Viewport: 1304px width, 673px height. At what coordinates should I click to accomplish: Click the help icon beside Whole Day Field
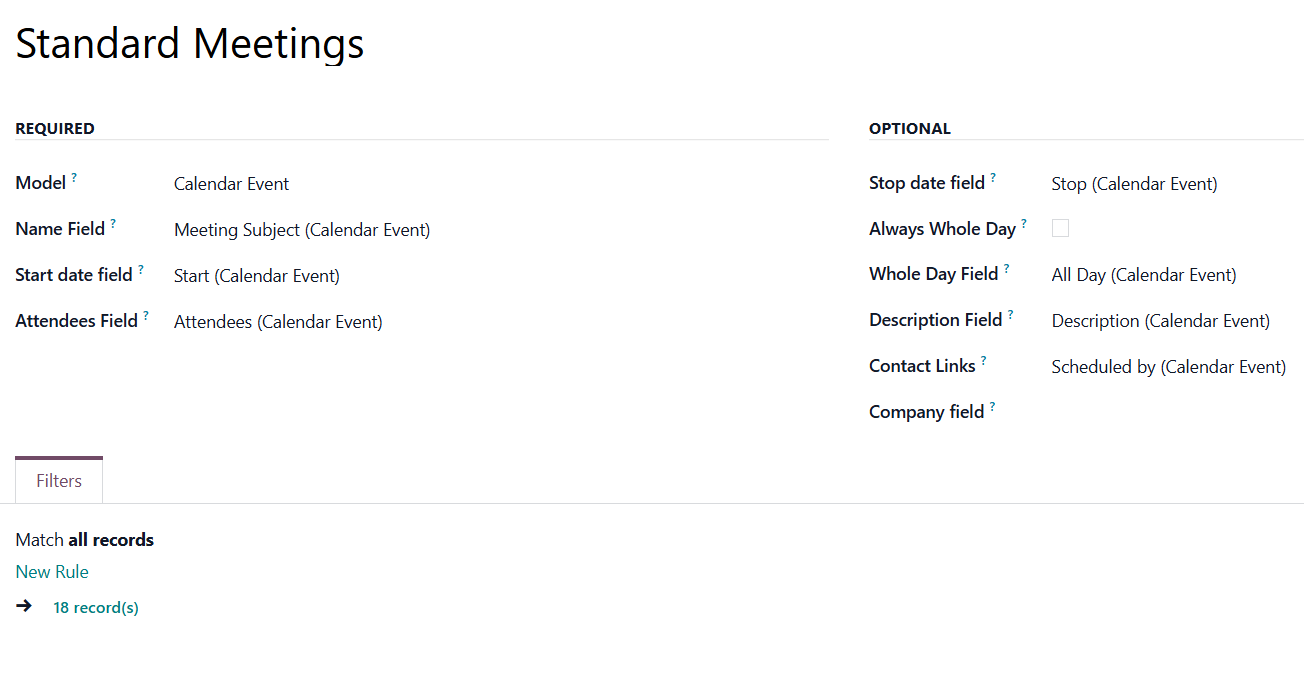pyautogui.click(x=1007, y=269)
